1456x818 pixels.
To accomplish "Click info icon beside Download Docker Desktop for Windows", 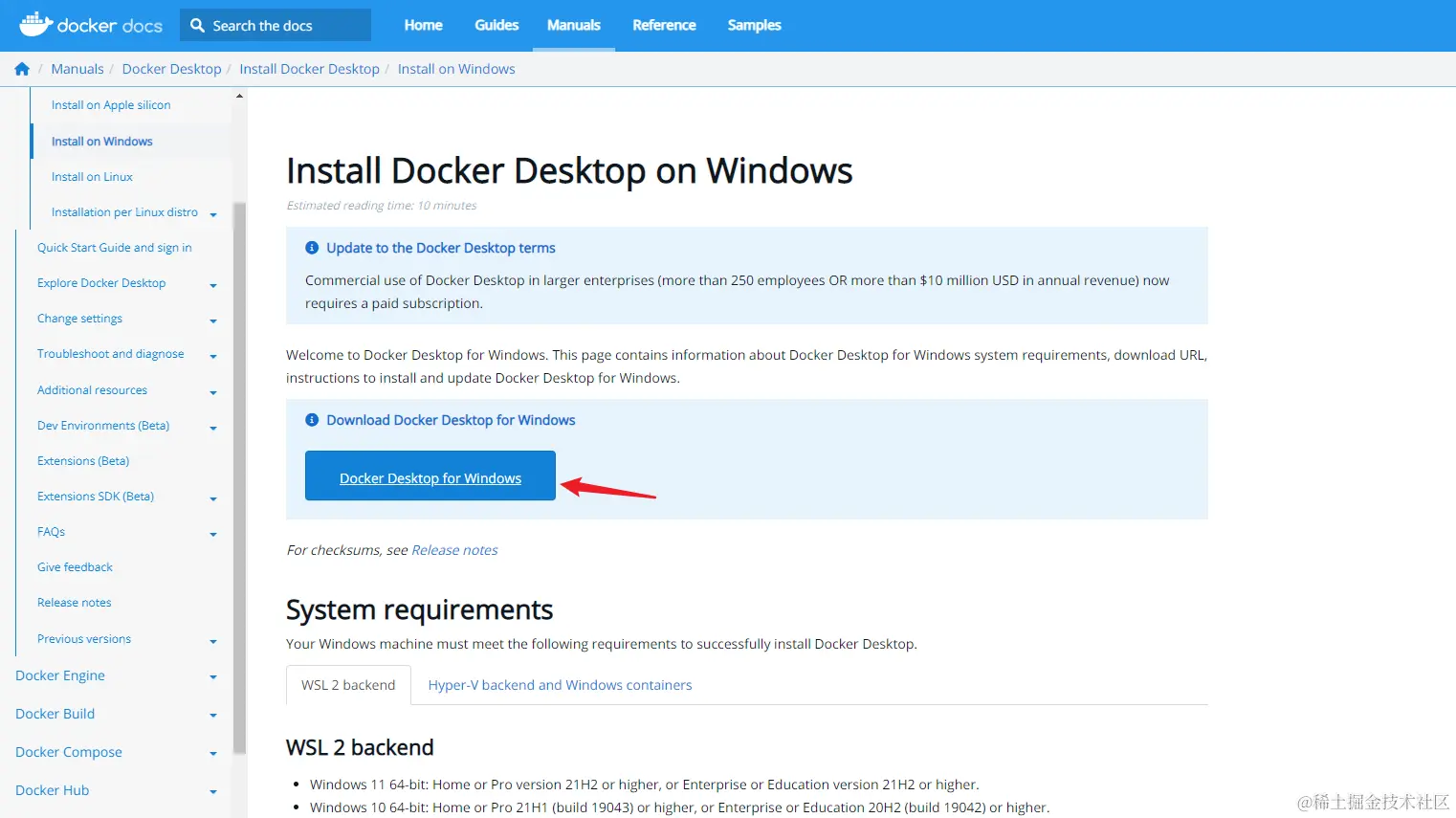I will click(x=312, y=420).
